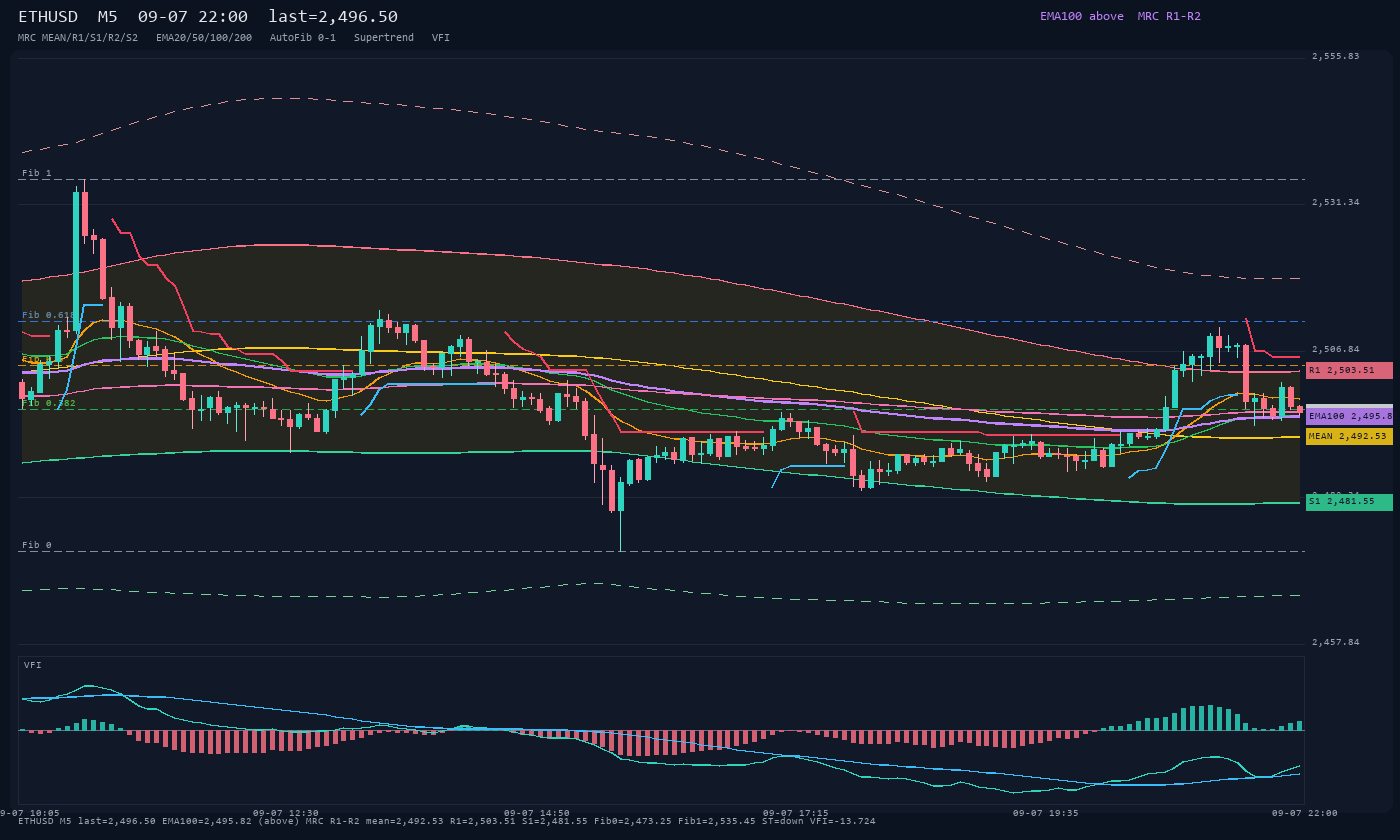The width and height of the screenshot is (1400, 840).
Task: Click the green S1 2,481.55 price tag
Action: (1349, 502)
